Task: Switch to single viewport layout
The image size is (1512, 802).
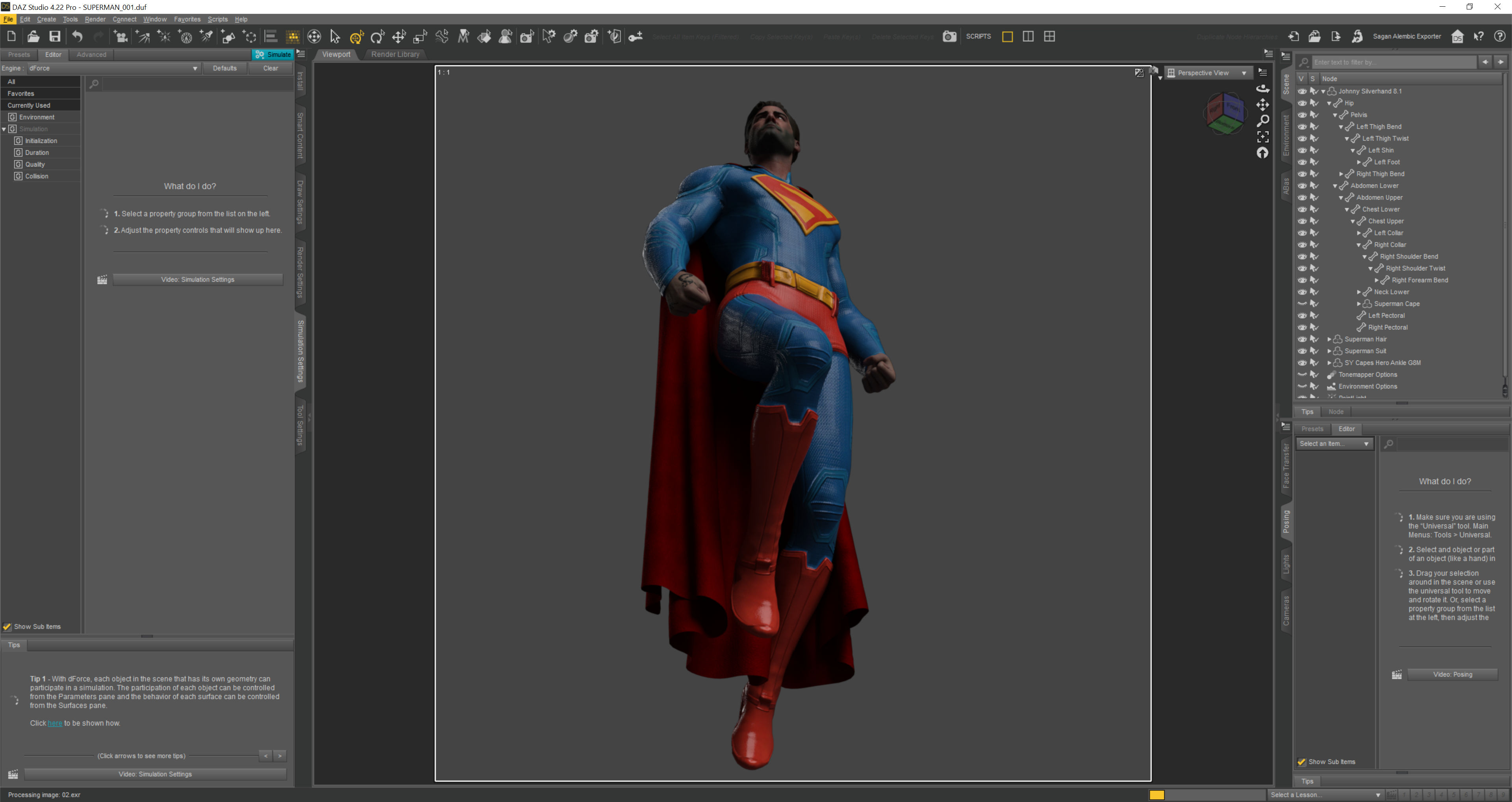Action: (x=1007, y=36)
